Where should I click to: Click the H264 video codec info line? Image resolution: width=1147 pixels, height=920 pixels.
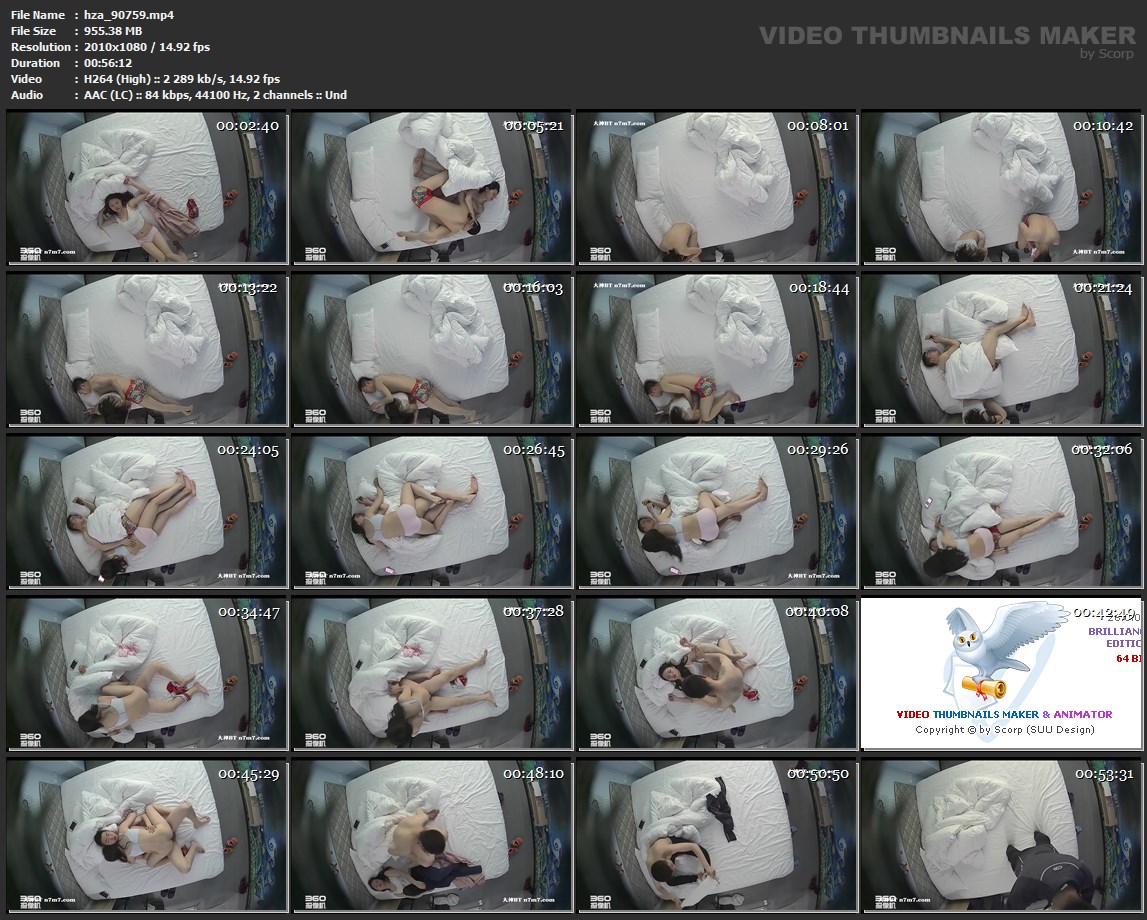pos(177,79)
